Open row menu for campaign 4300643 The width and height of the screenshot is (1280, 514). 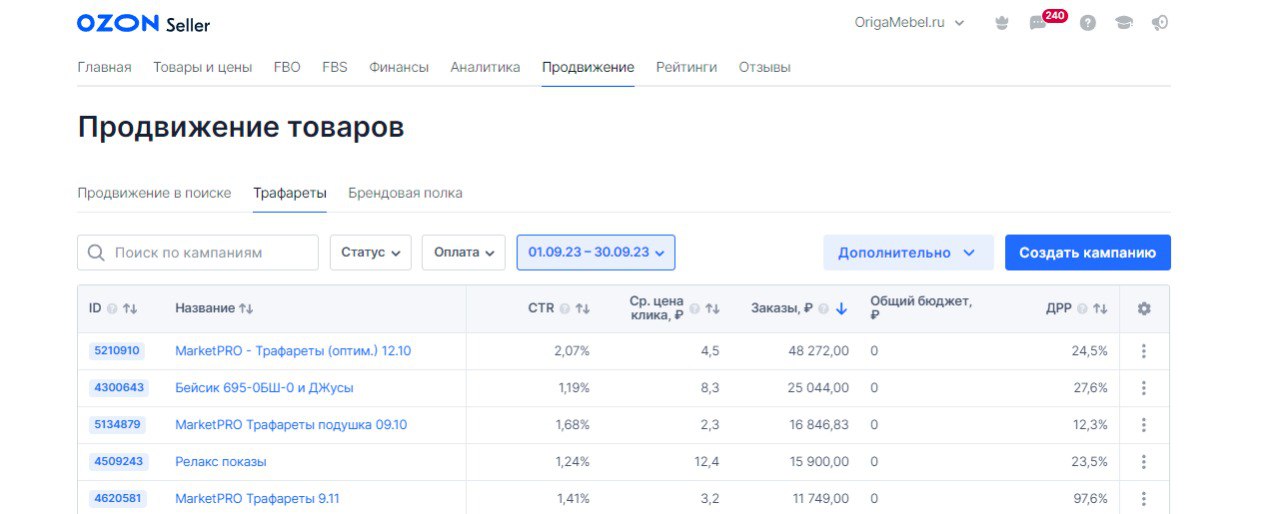(x=1144, y=388)
